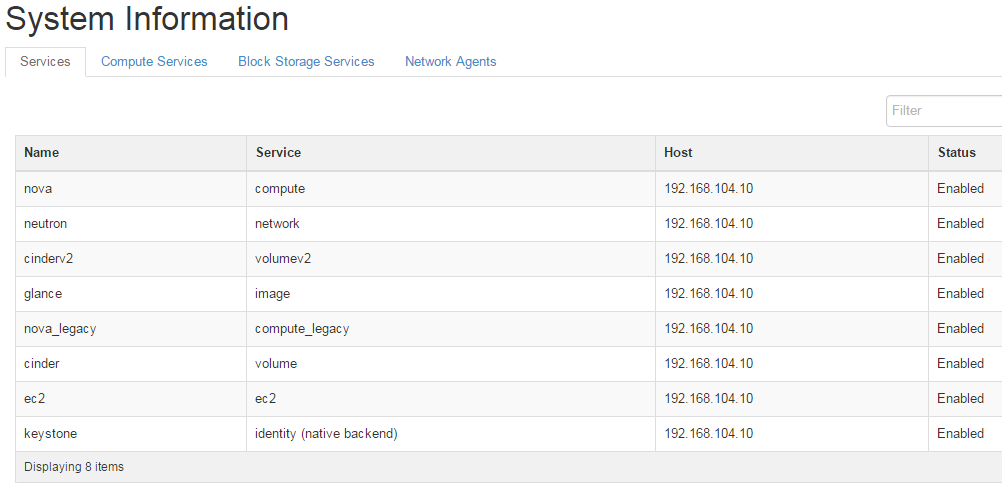This screenshot has width=1002, height=489.
Task: Click the host IP in the neutron row
Action: 709,224
